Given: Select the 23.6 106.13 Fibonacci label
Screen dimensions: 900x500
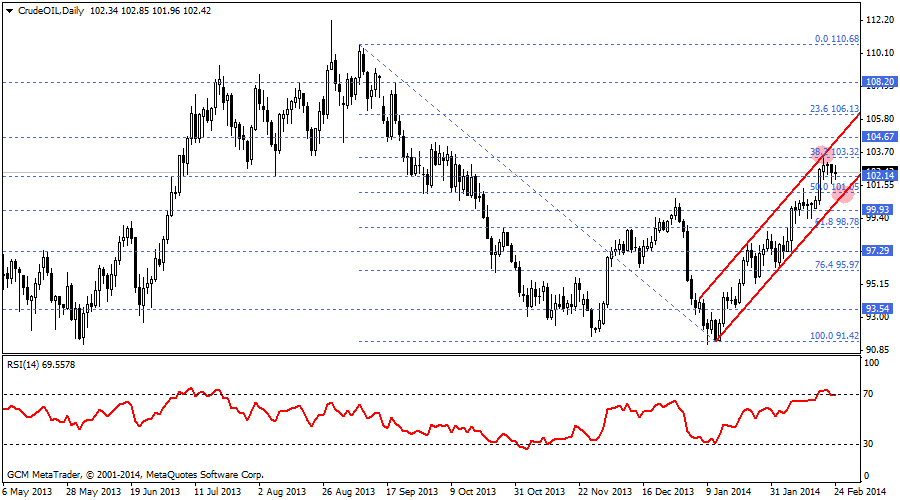Looking at the screenshot, I should [834, 109].
